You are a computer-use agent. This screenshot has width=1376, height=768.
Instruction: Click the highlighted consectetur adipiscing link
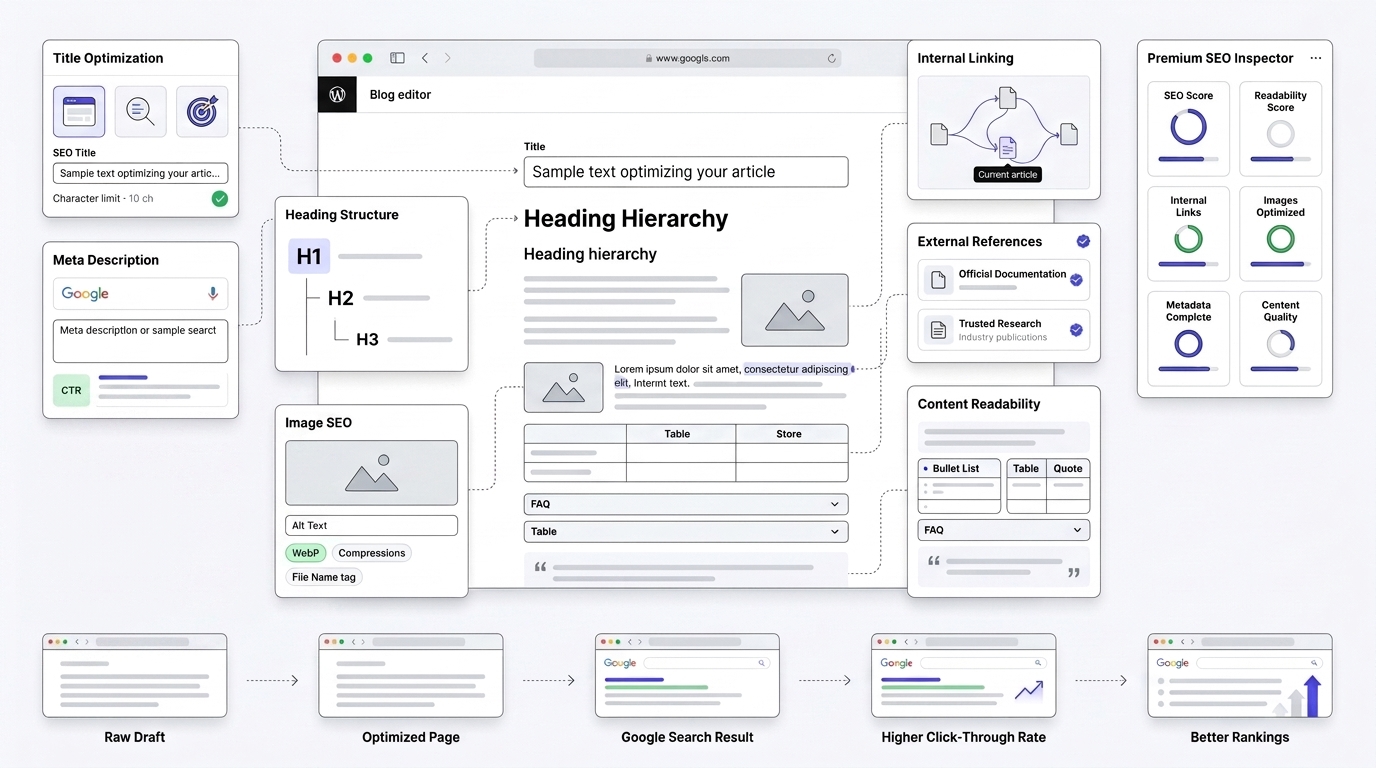[796, 370]
